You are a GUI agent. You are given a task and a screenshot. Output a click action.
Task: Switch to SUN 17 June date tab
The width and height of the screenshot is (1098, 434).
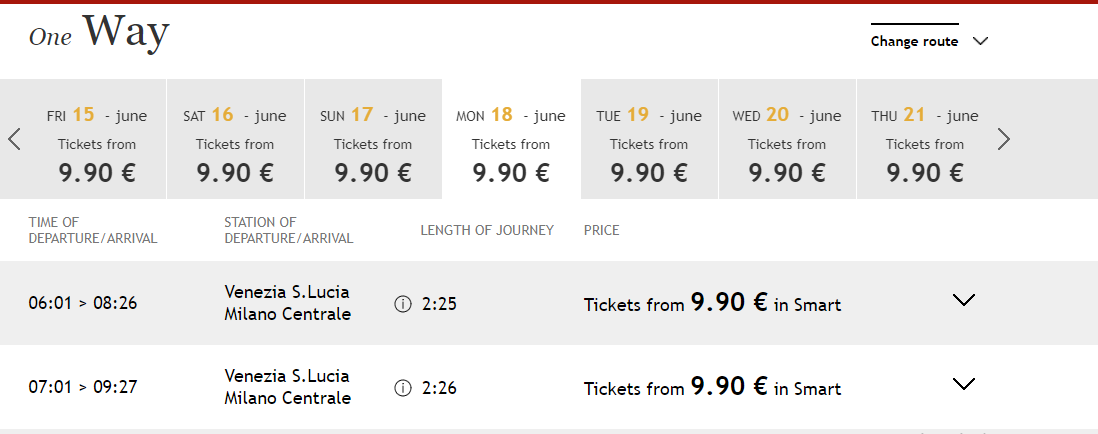pos(373,140)
